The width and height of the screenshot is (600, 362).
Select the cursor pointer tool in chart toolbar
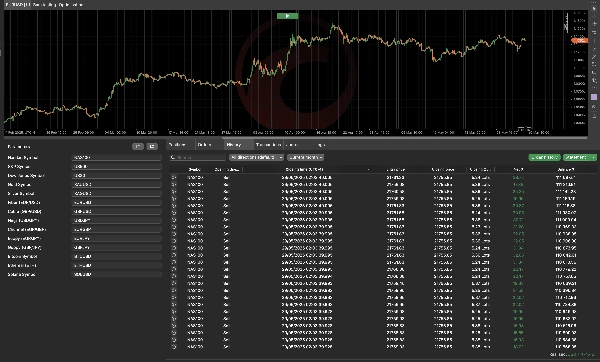tap(594, 8)
